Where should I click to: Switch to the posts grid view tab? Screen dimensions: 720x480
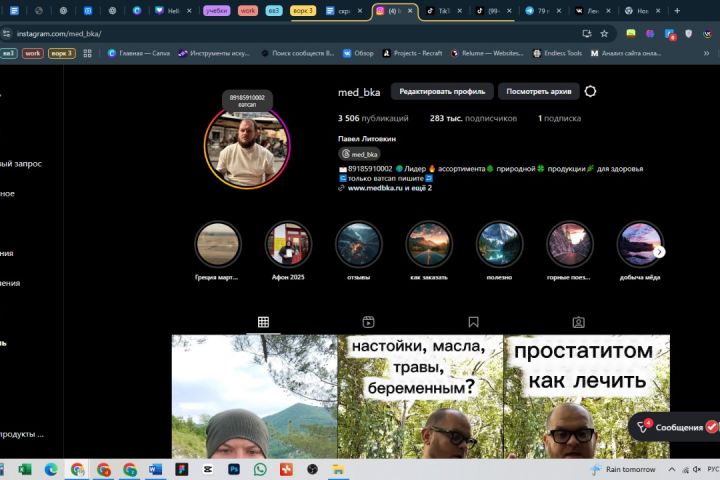coord(263,322)
